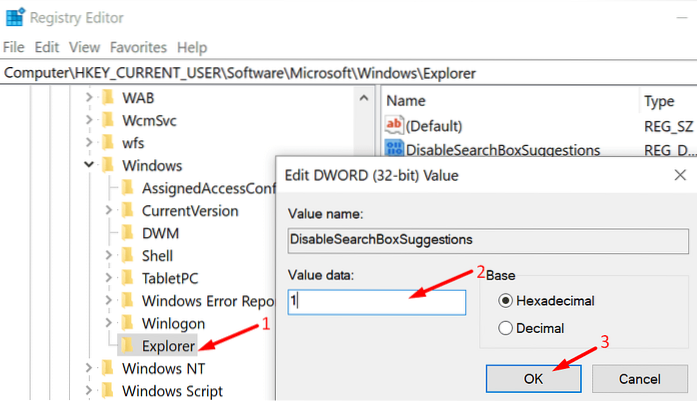Select the (Default) string value icon

(396, 126)
